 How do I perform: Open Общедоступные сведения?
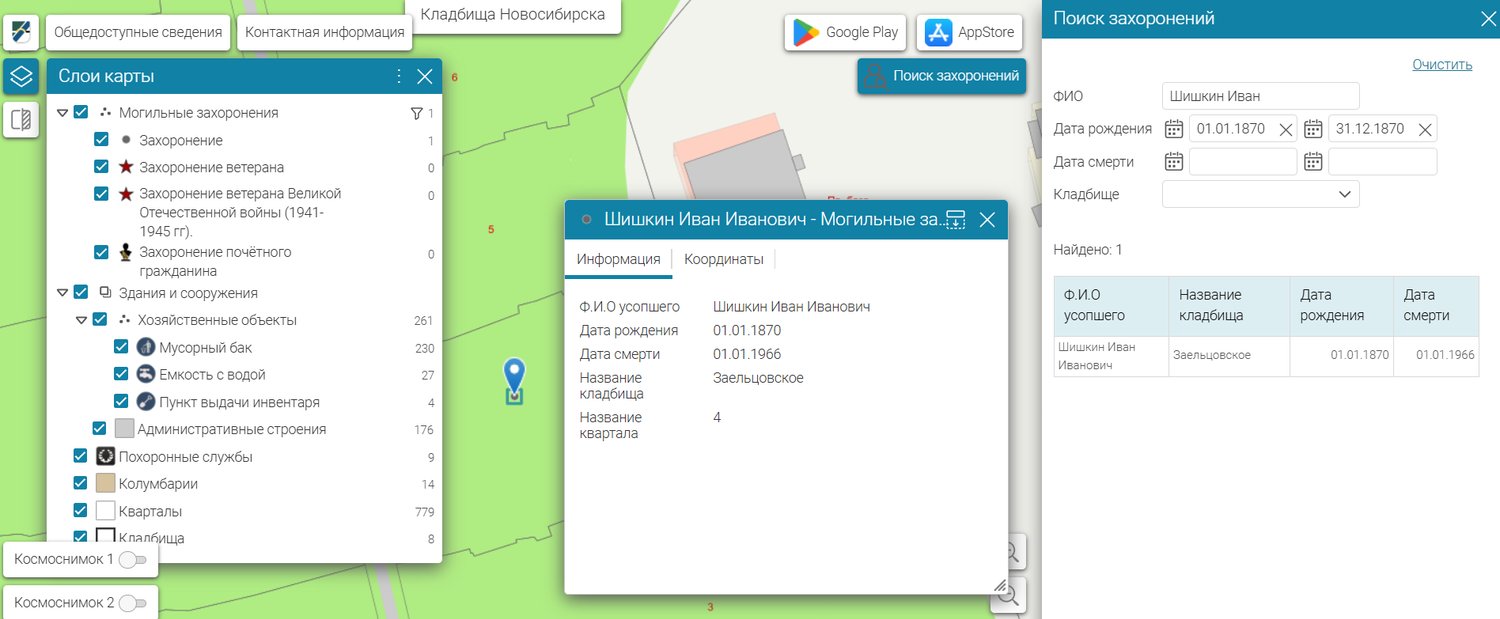(x=138, y=32)
